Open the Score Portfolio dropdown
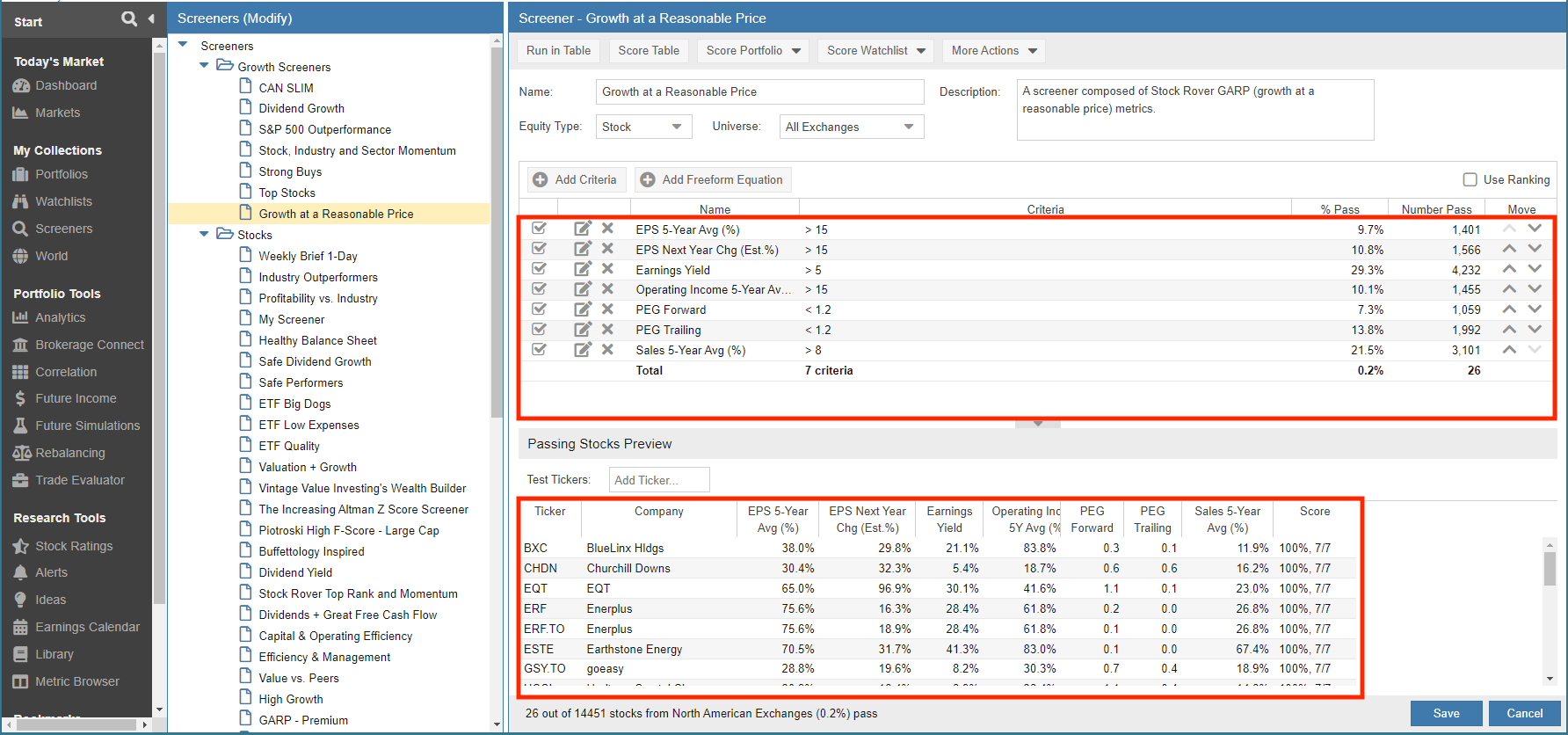The height and width of the screenshot is (735, 1568). tap(754, 51)
